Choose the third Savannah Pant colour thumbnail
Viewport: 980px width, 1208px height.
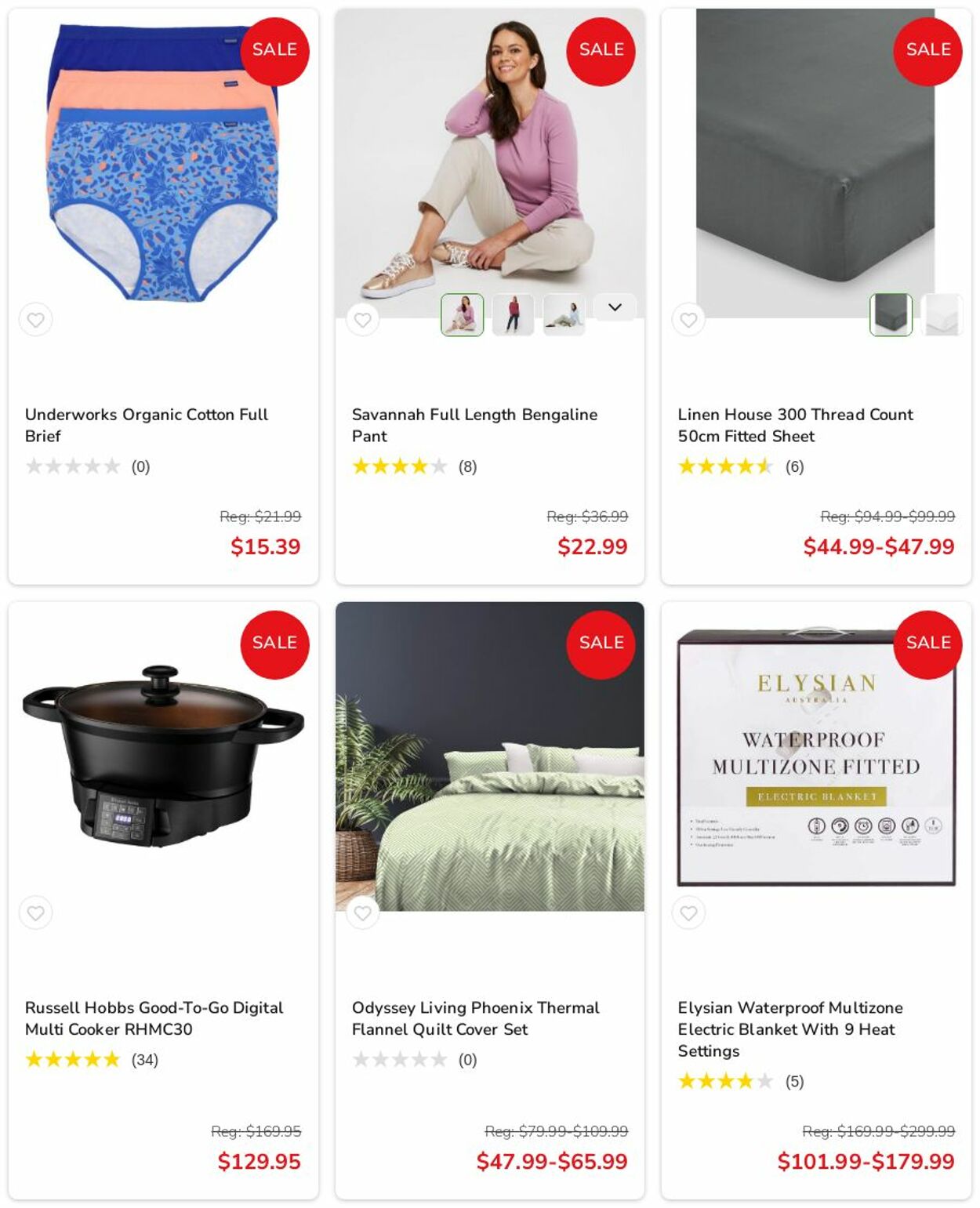[x=564, y=314]
